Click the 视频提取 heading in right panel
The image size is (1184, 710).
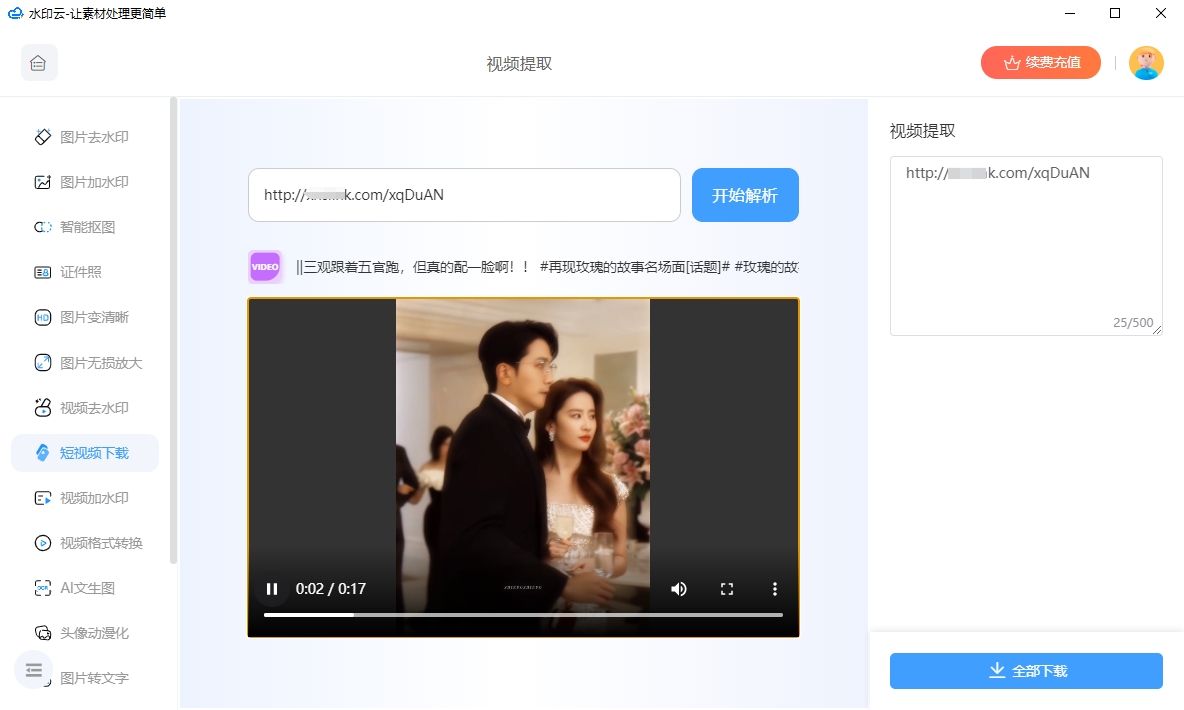click(923, 131)
